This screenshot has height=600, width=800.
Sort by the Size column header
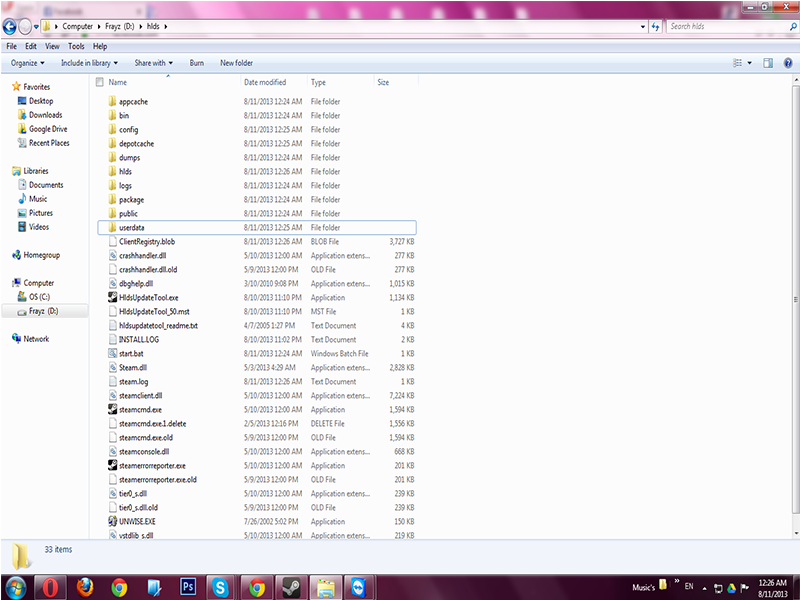[383, 82]
